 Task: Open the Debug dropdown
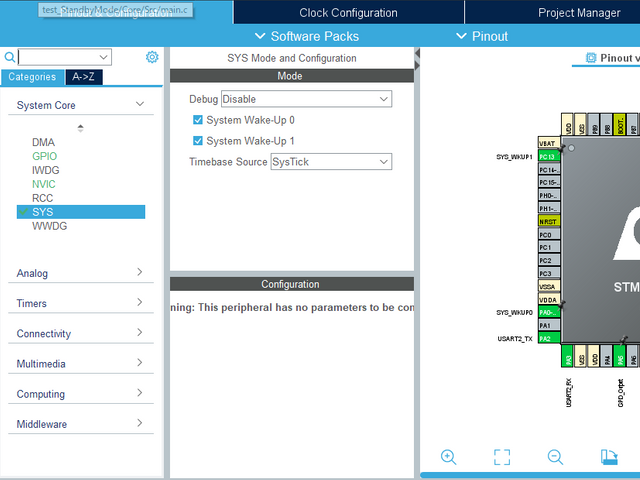click(x=306, y=99)
